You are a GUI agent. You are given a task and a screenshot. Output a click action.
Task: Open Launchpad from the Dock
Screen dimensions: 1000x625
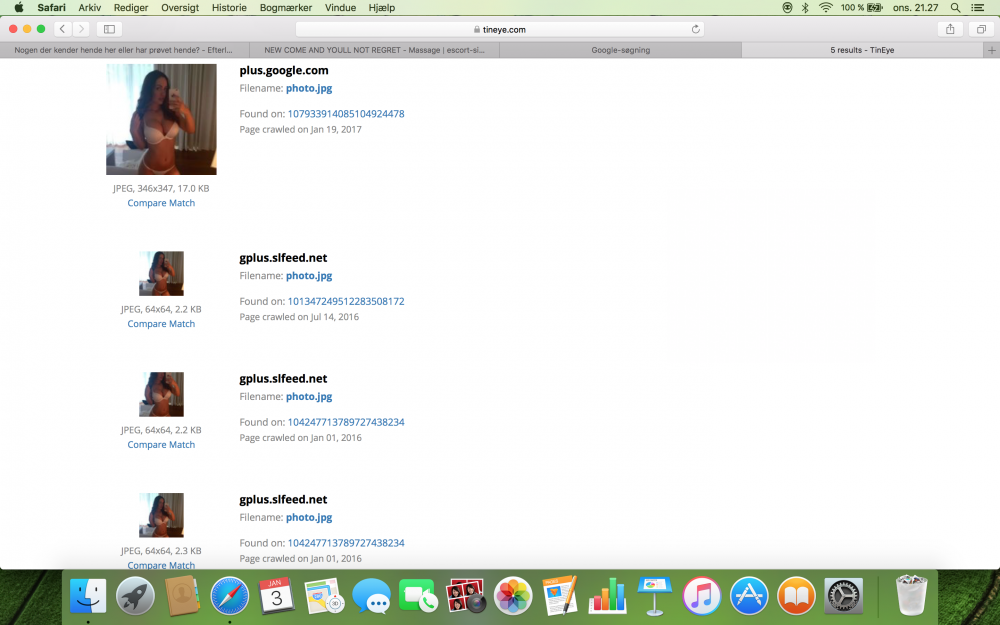pyautogui.click(x=135, y=596)
